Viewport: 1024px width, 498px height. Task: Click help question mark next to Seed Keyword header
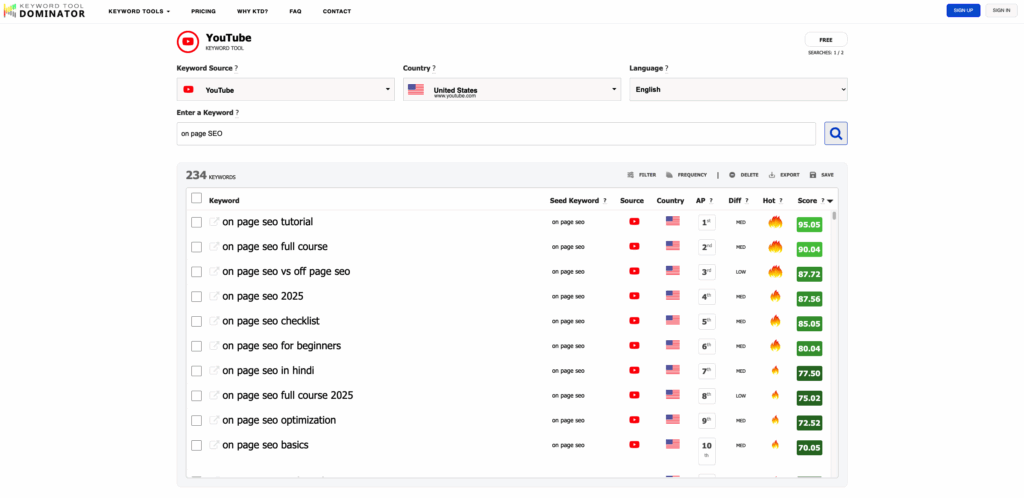605,200
